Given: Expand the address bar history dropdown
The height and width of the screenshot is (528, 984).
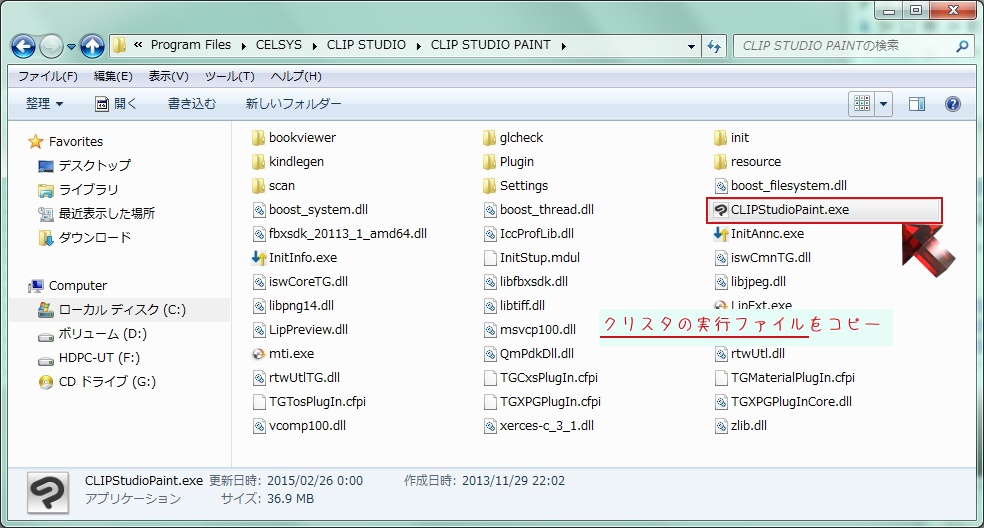Looking at the screenshot, I should tap(691, 46).
